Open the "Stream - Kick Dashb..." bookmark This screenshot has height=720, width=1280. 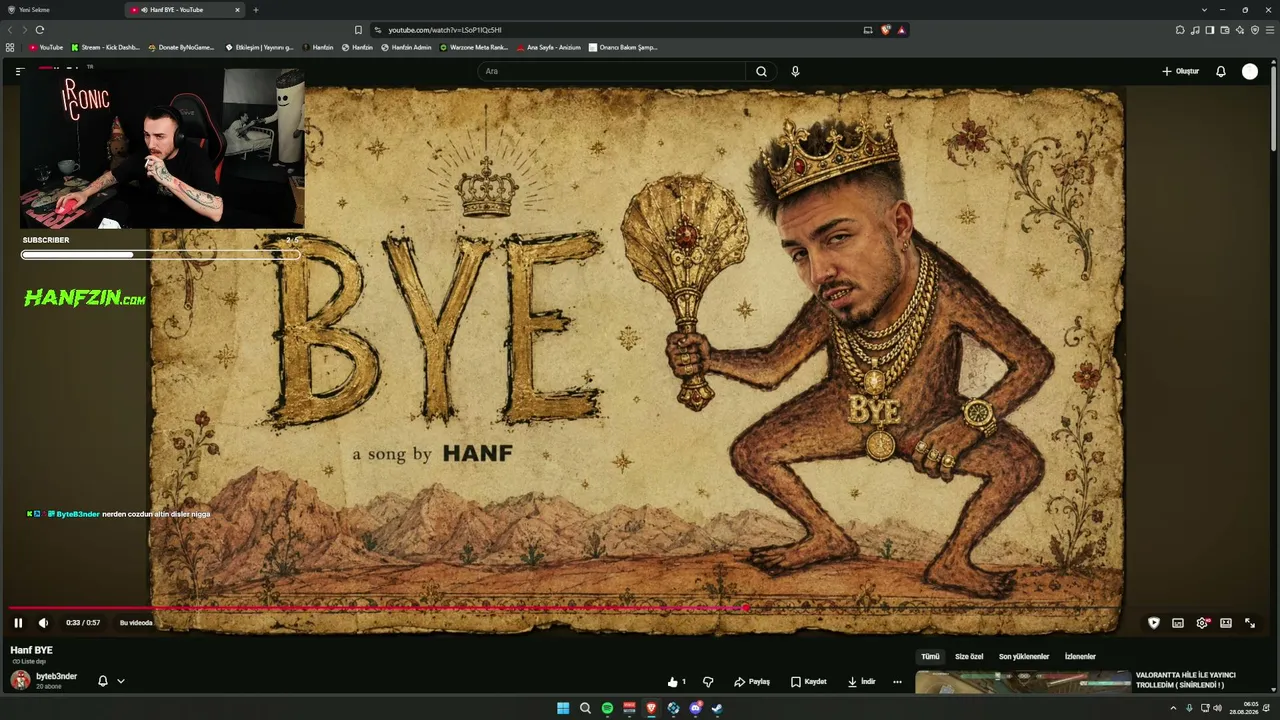click(105, 47)
